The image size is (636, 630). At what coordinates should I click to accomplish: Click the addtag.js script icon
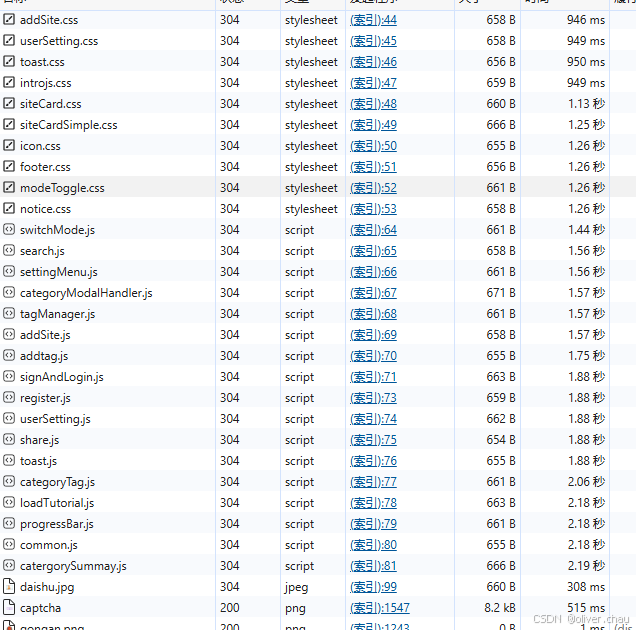tap(9, 355)
